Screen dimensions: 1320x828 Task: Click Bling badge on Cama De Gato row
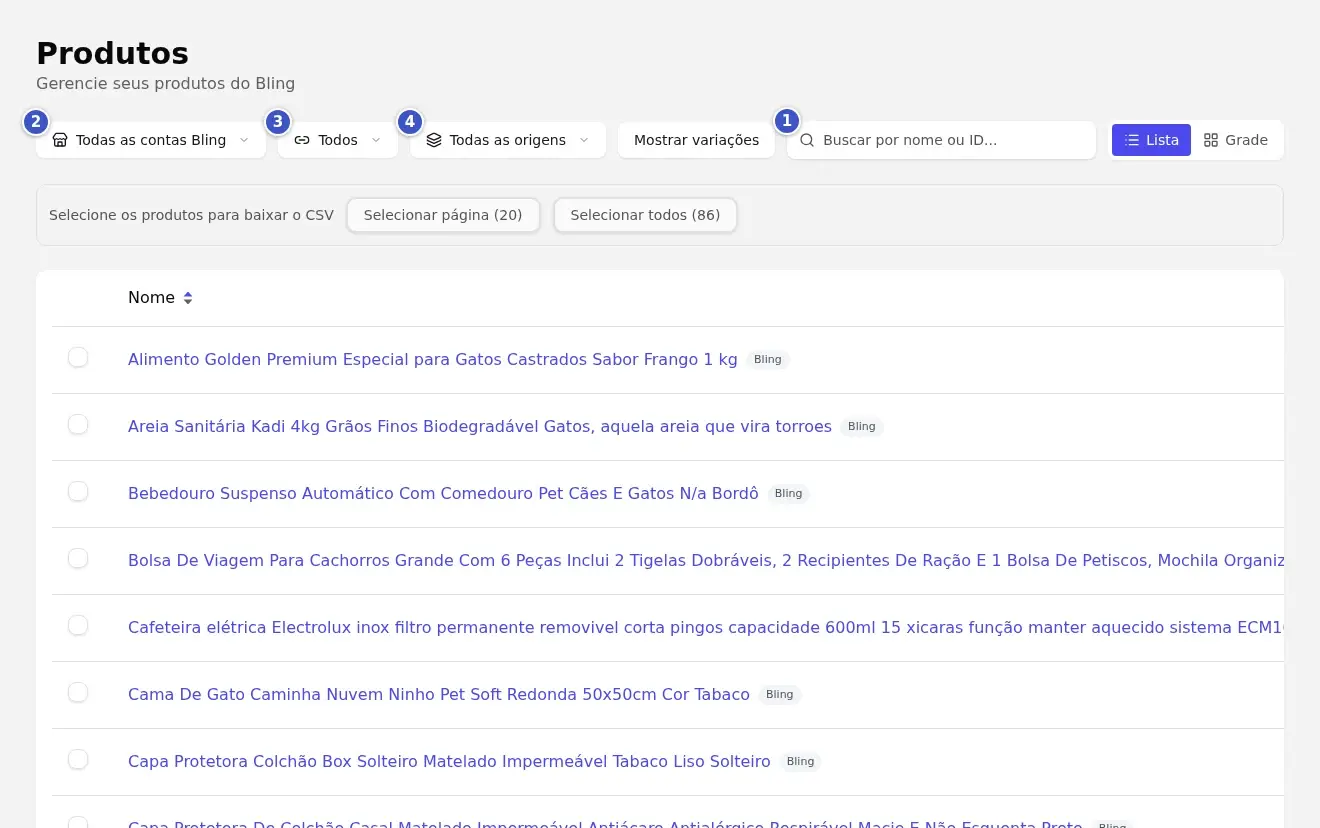(x=780, y=695)
